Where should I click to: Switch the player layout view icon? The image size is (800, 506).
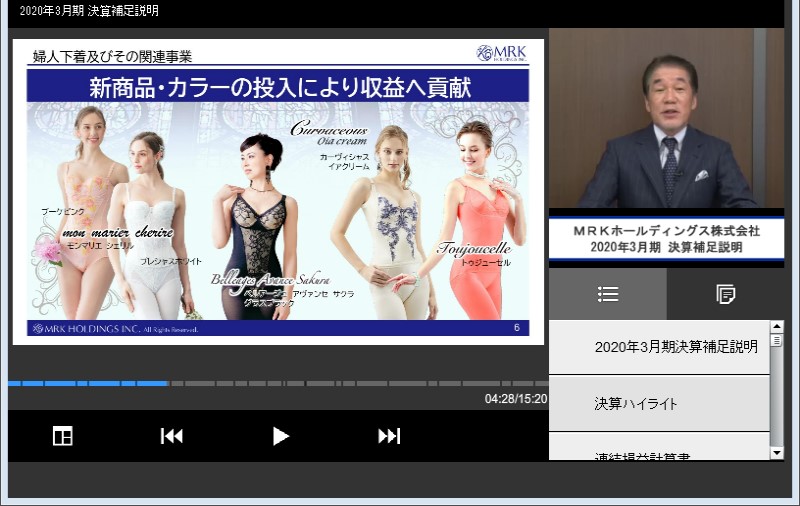tap(63, 436)
